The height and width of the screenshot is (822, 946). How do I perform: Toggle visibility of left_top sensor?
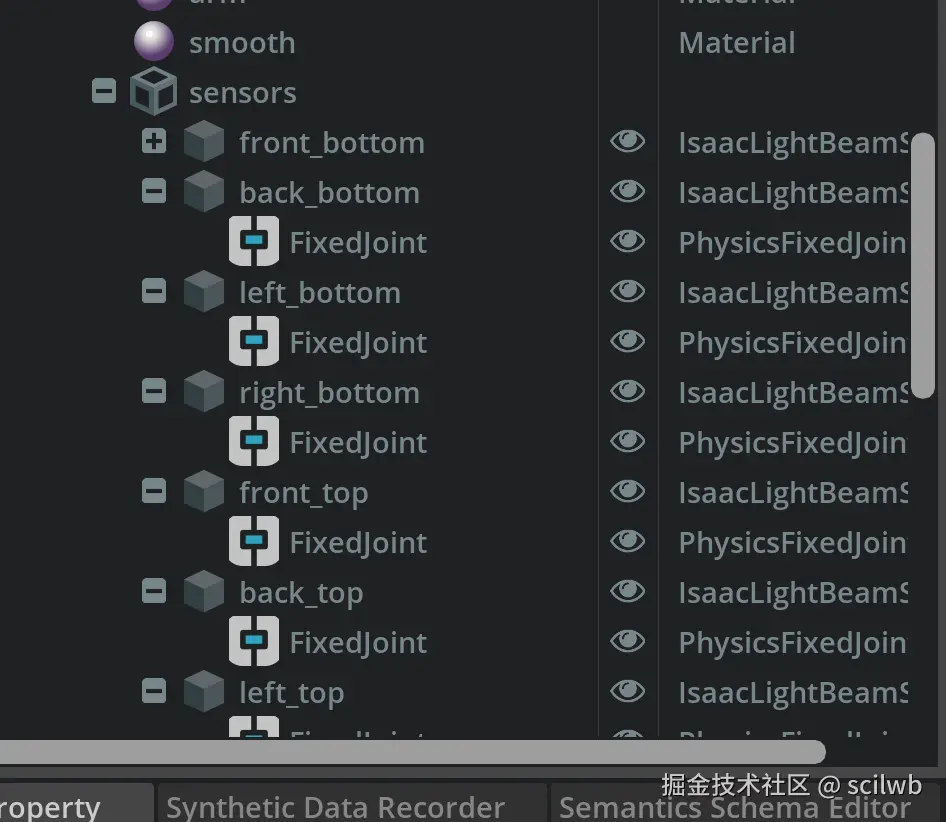(x=627, y=691)
